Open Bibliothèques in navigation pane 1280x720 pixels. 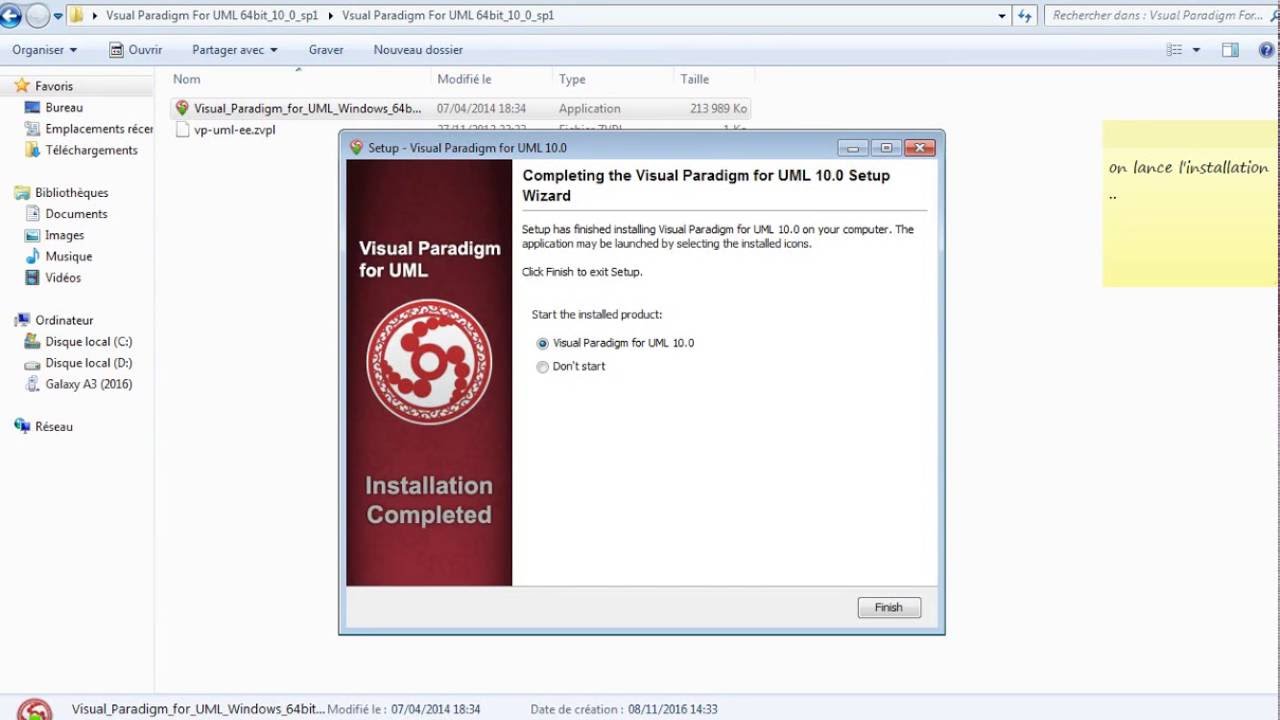[x=71, y=193]
